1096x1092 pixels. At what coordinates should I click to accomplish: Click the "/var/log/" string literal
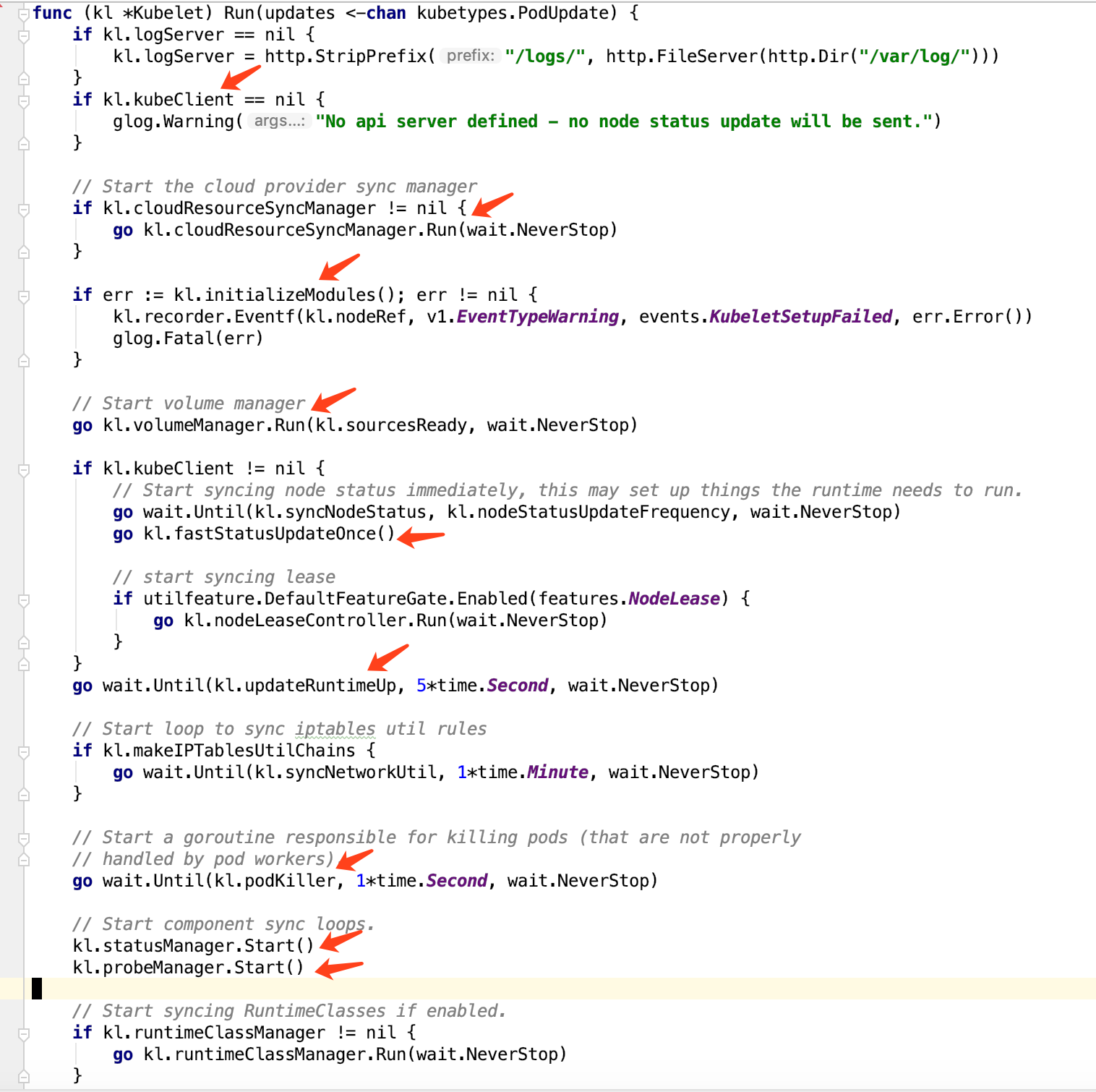point(915,56)
